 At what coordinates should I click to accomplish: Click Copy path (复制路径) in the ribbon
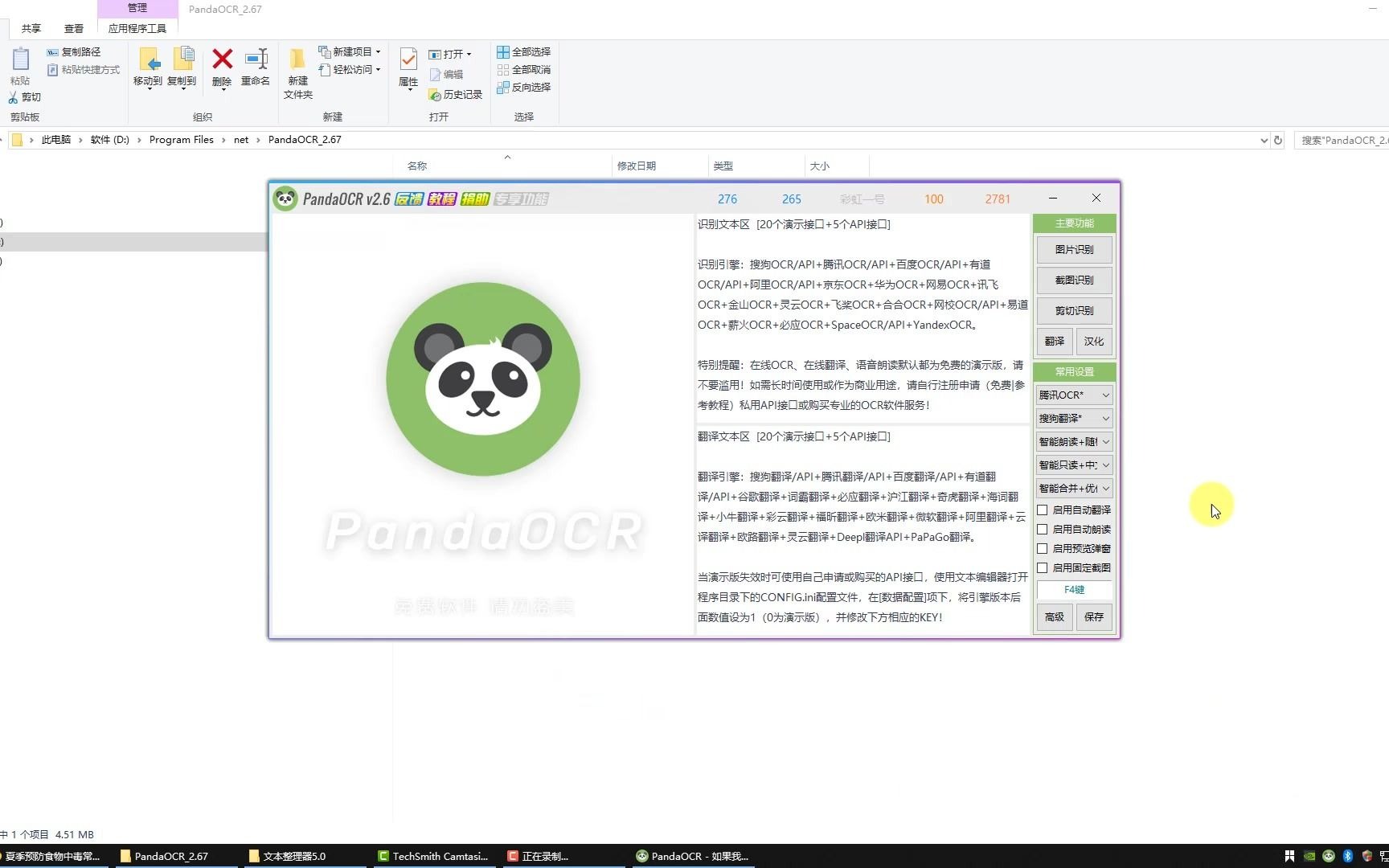(x=74, y=51)
